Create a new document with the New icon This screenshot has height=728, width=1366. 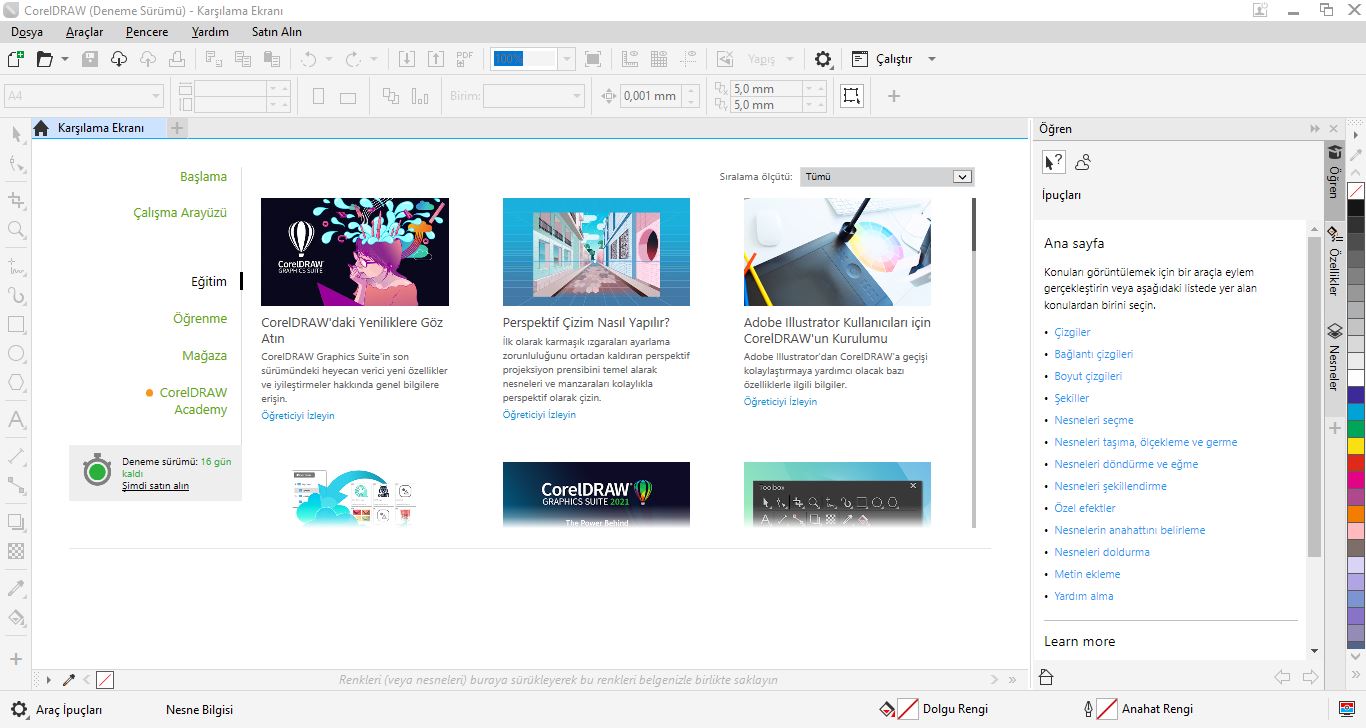[x=15, y=59]
